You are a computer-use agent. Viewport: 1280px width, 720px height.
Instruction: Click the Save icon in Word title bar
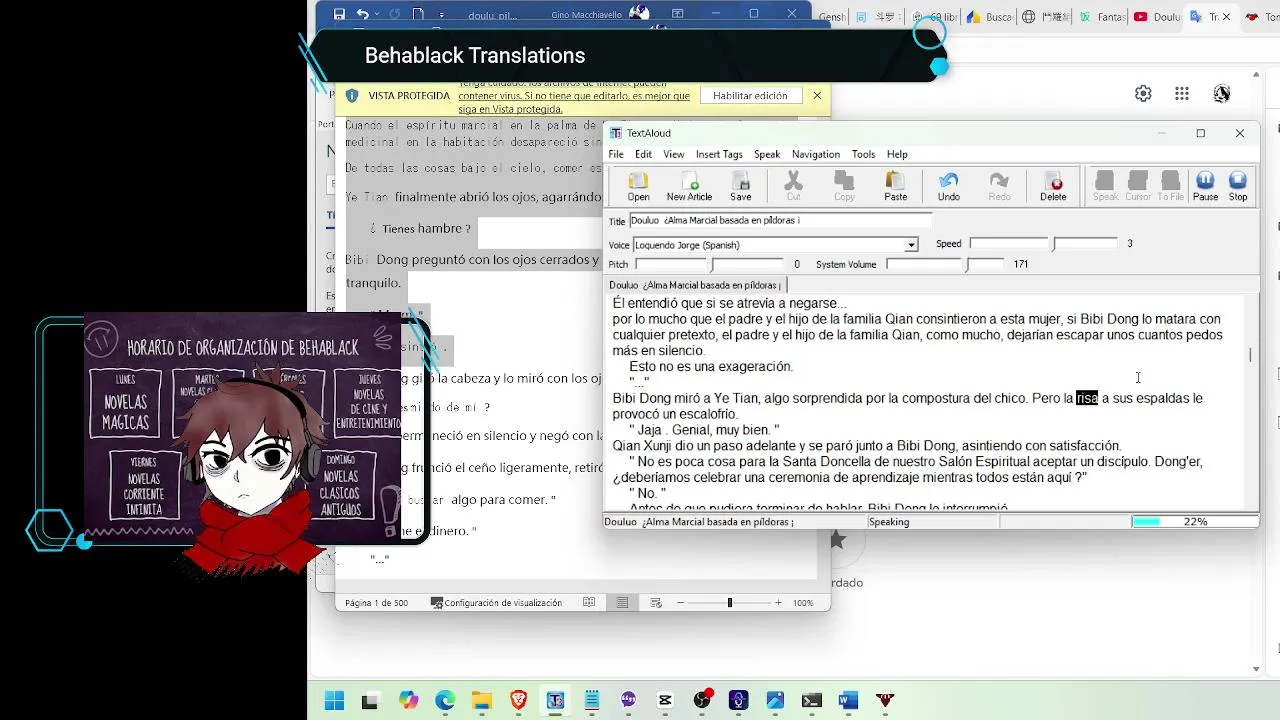(x=339, y=14)
